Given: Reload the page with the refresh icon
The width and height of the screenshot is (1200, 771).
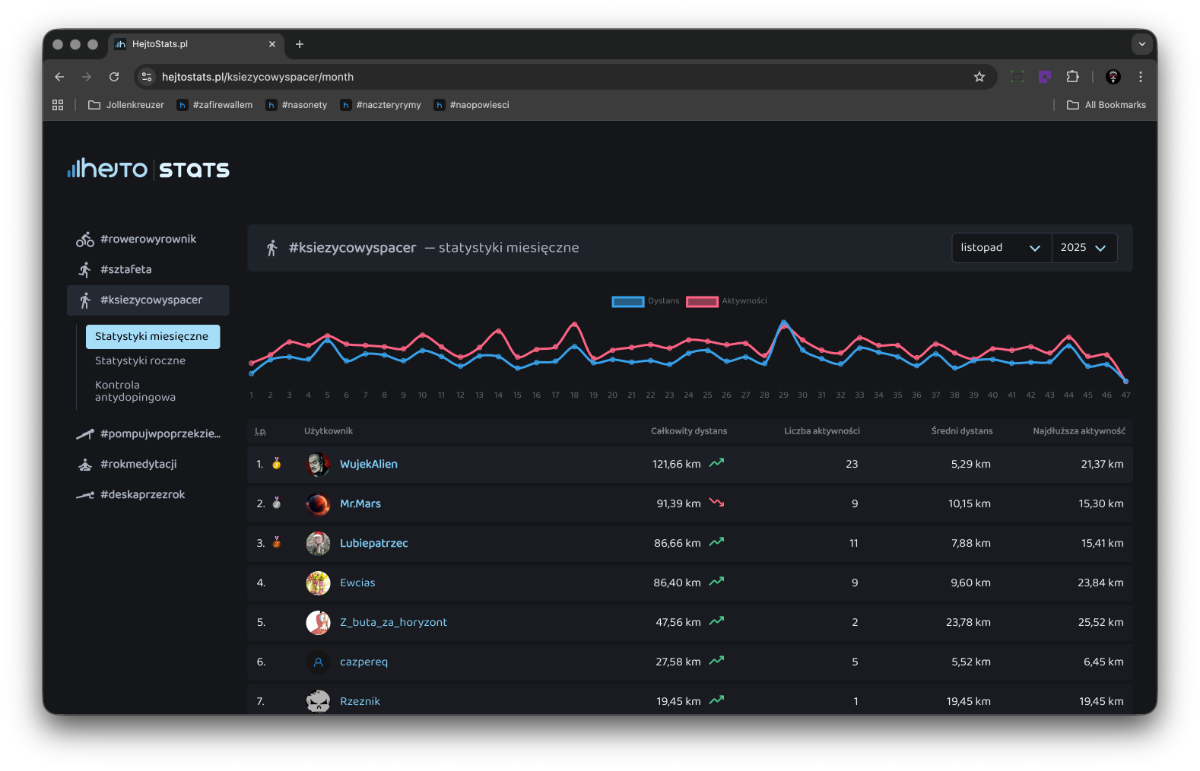Looking at the screenshot, I should pos(114,77).
